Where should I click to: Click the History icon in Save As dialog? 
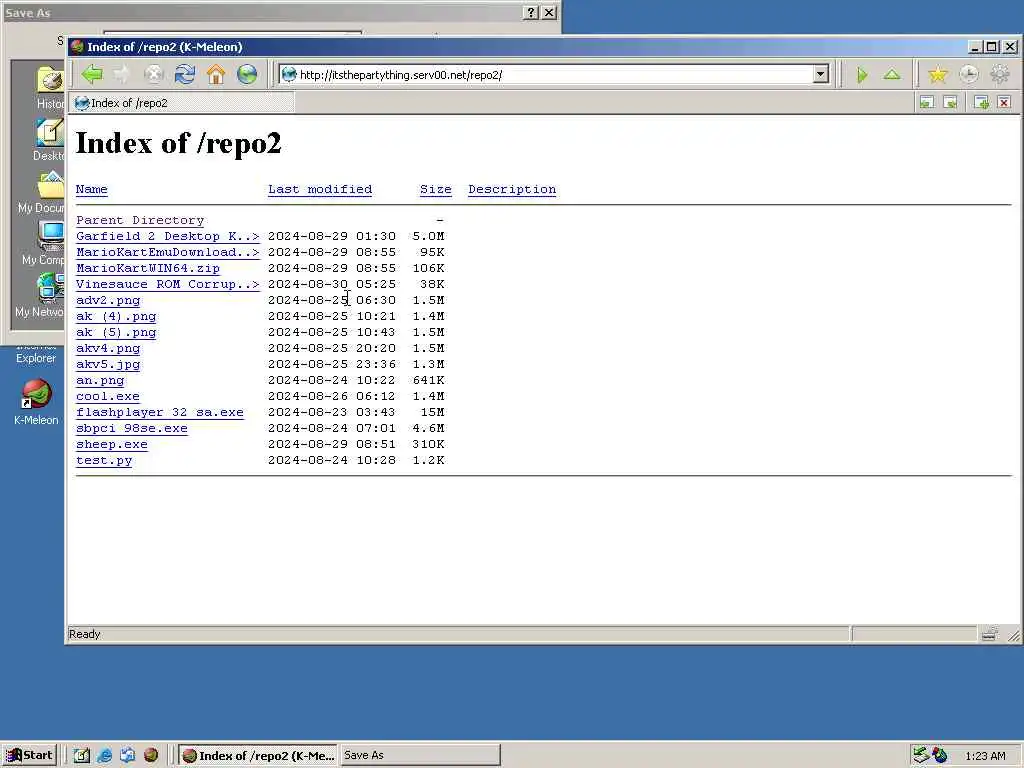[50, 80]
